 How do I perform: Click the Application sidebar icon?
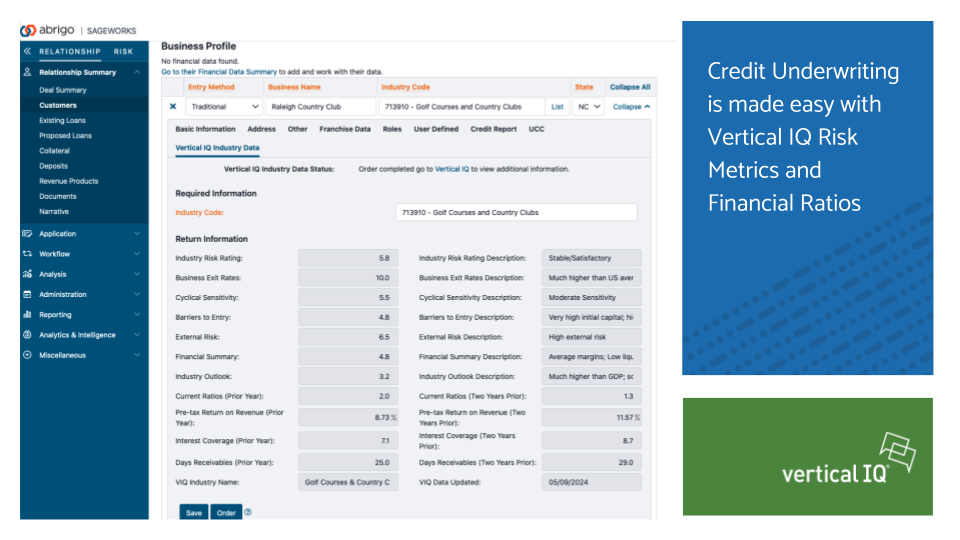click(x=28, y=233)
